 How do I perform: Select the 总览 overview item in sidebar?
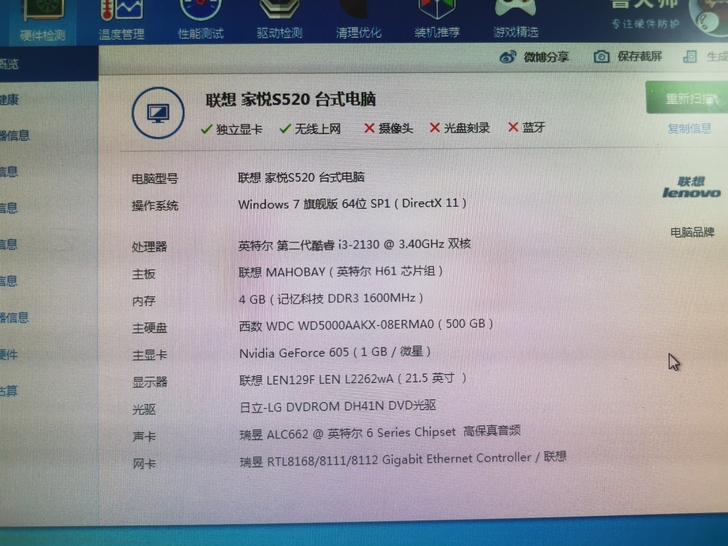[10, 65]
